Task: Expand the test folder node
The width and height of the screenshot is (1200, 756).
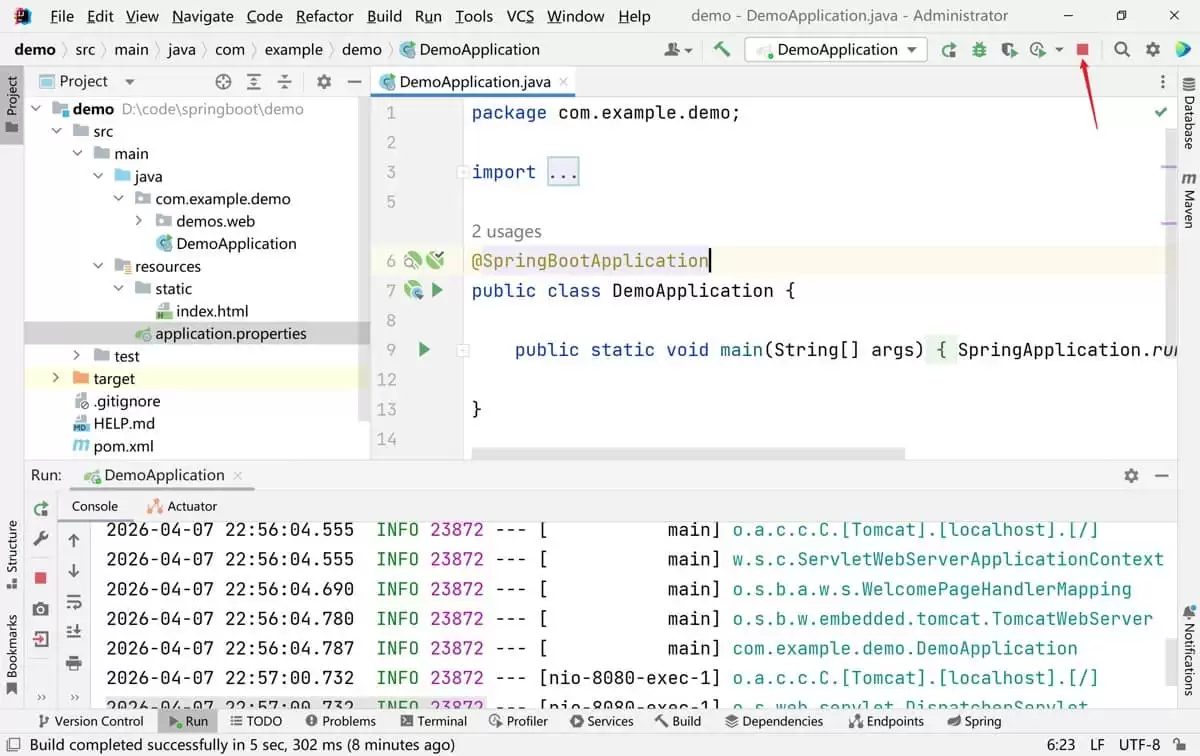Action: coord(77,356)
